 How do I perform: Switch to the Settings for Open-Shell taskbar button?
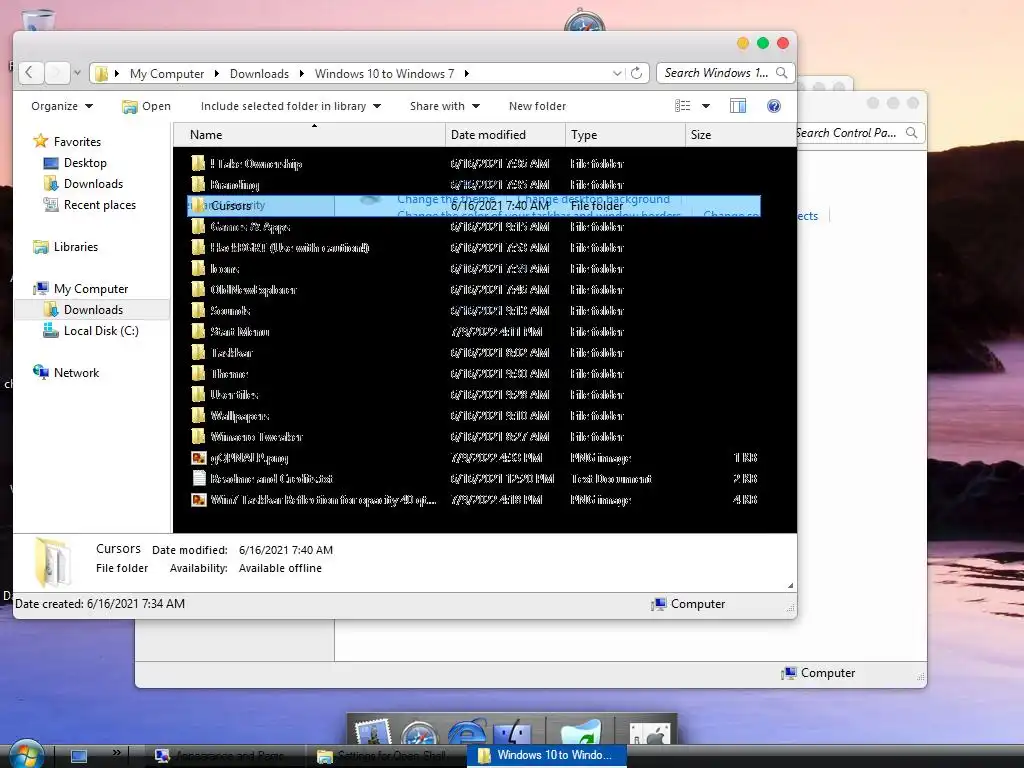pos(385,756)
